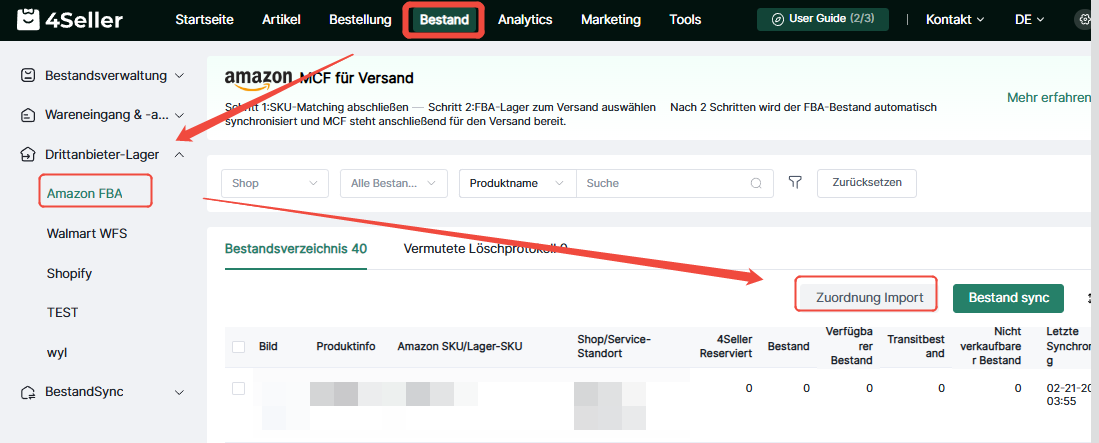Switch to Bestandsverzeichnis 40 tab
The width and height of the screenshot is (1099, 443).
pos(296,249)
